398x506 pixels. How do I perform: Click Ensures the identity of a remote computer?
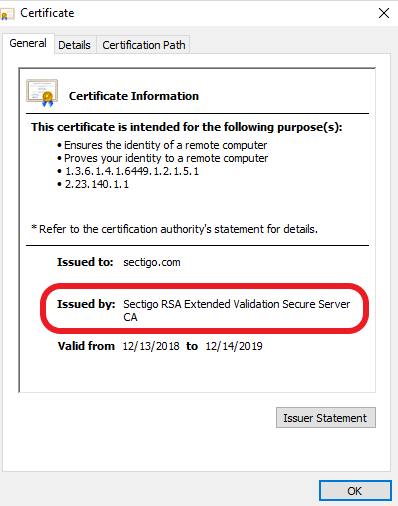[165, 145]
